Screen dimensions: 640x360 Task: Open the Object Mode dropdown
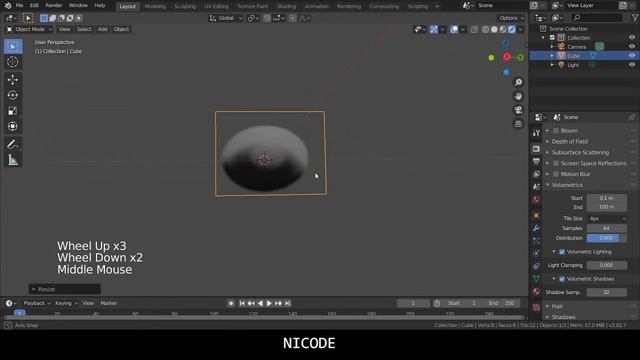pos(29,29)
